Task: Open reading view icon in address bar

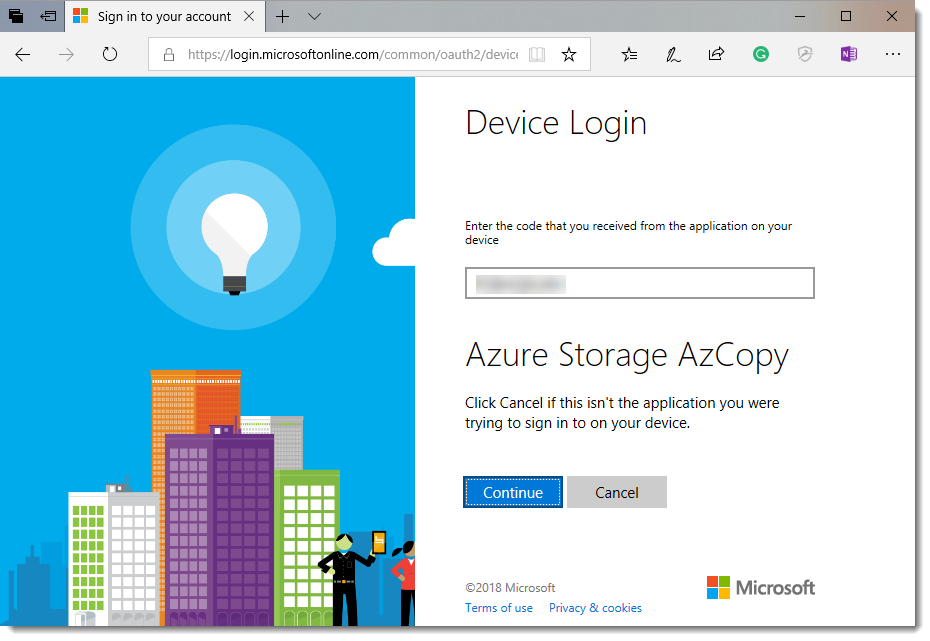Action: click(537, 55)
